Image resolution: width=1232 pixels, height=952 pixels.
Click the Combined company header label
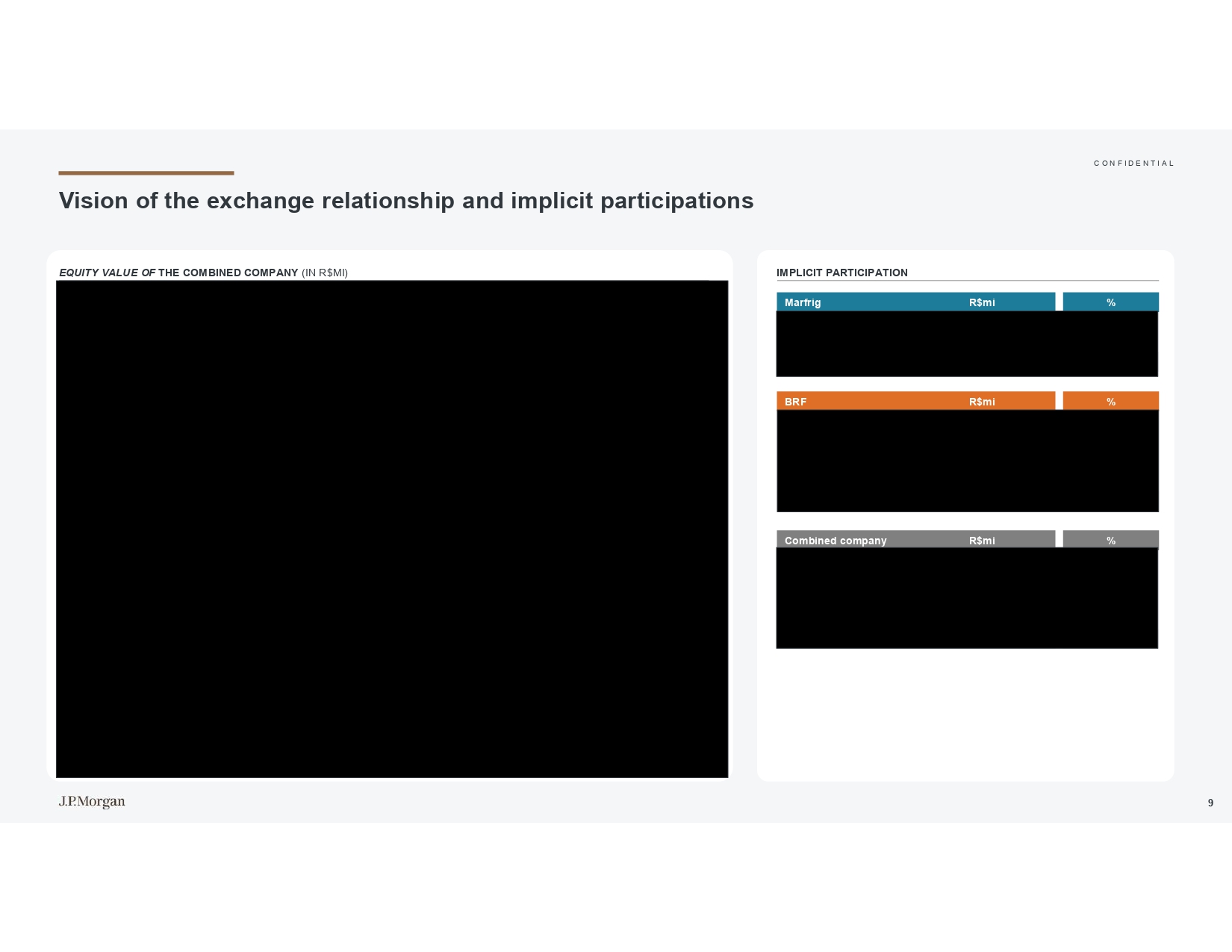(x=836, y=541)
